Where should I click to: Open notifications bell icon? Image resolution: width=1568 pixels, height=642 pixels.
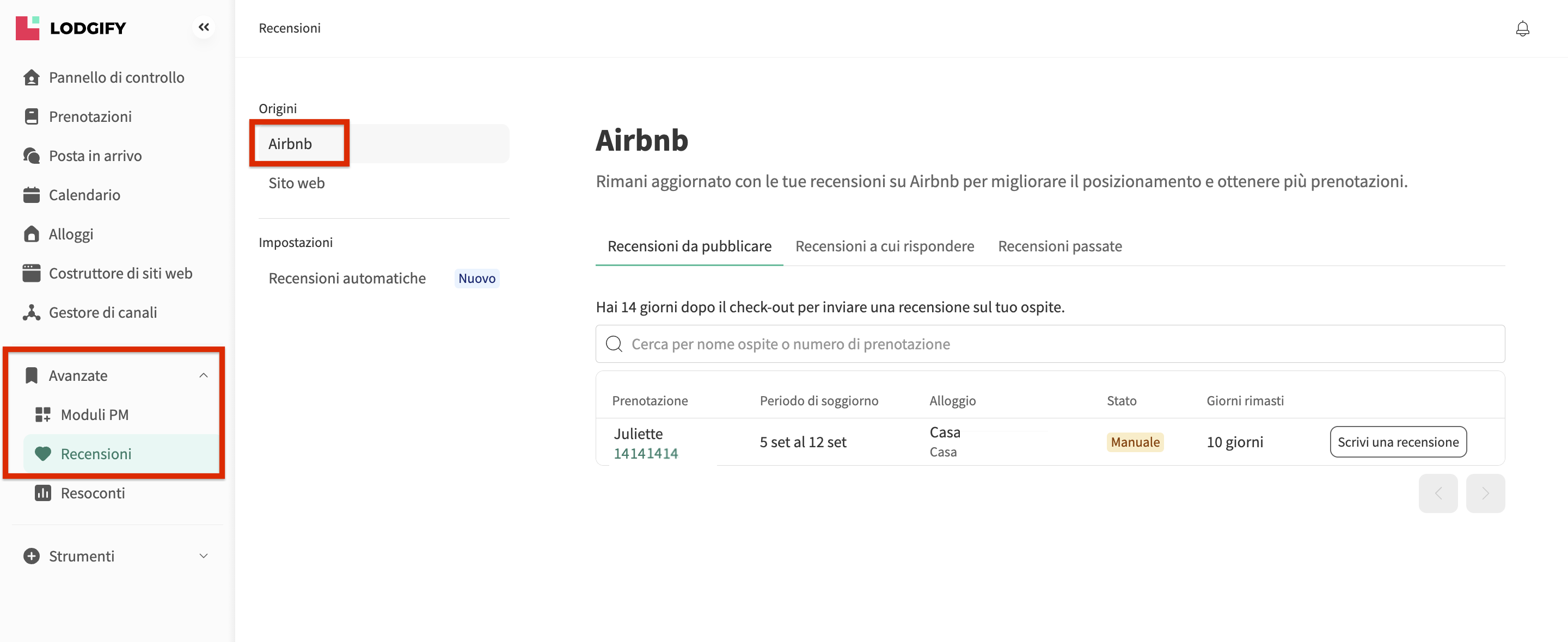1522,29
